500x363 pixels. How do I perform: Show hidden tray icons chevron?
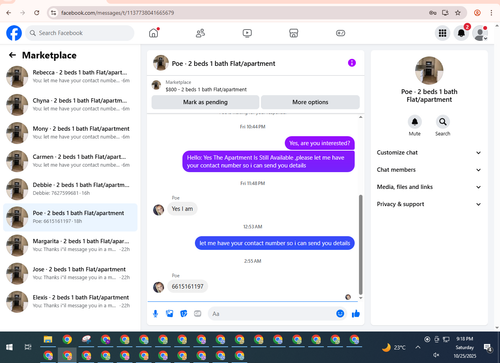pos(418,347)
